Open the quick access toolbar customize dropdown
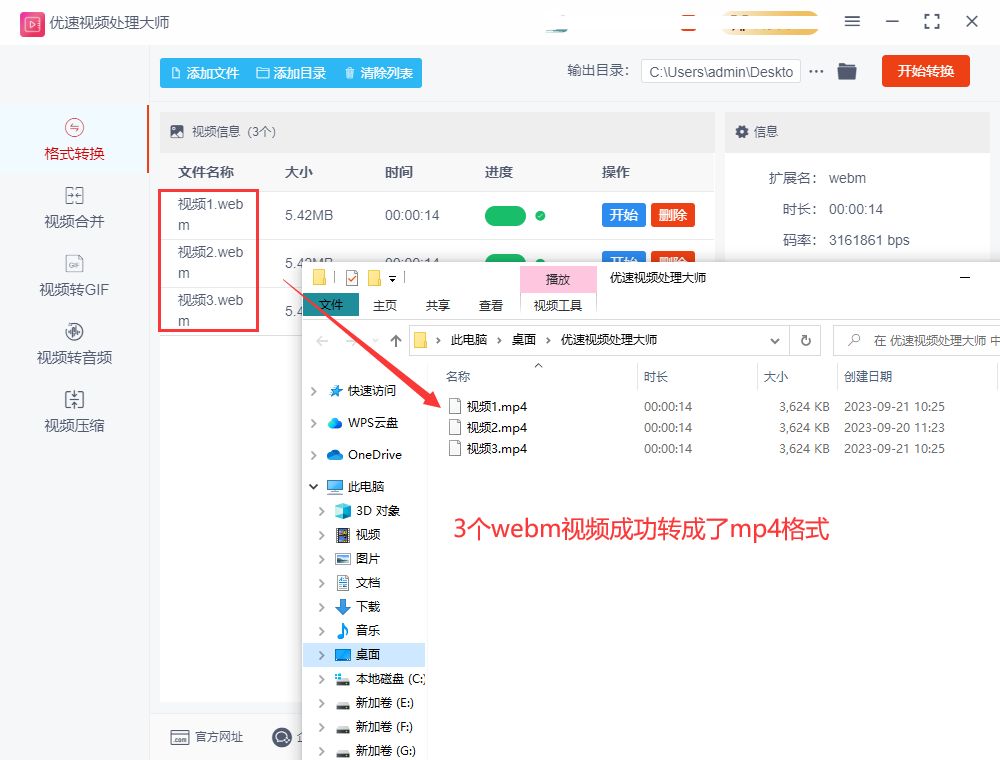 pos(392,279)
